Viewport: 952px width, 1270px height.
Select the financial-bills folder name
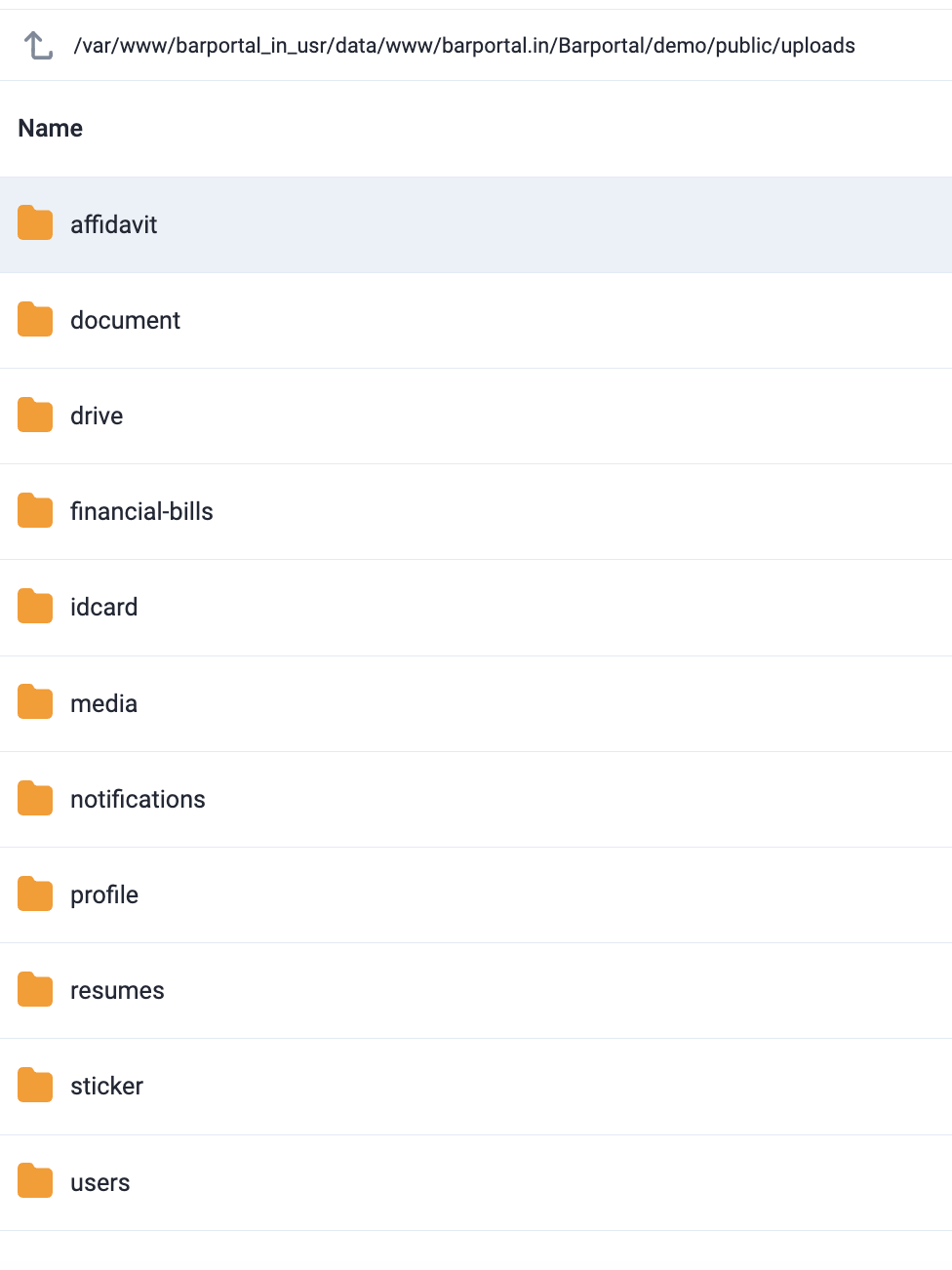[x=141, y=511]
